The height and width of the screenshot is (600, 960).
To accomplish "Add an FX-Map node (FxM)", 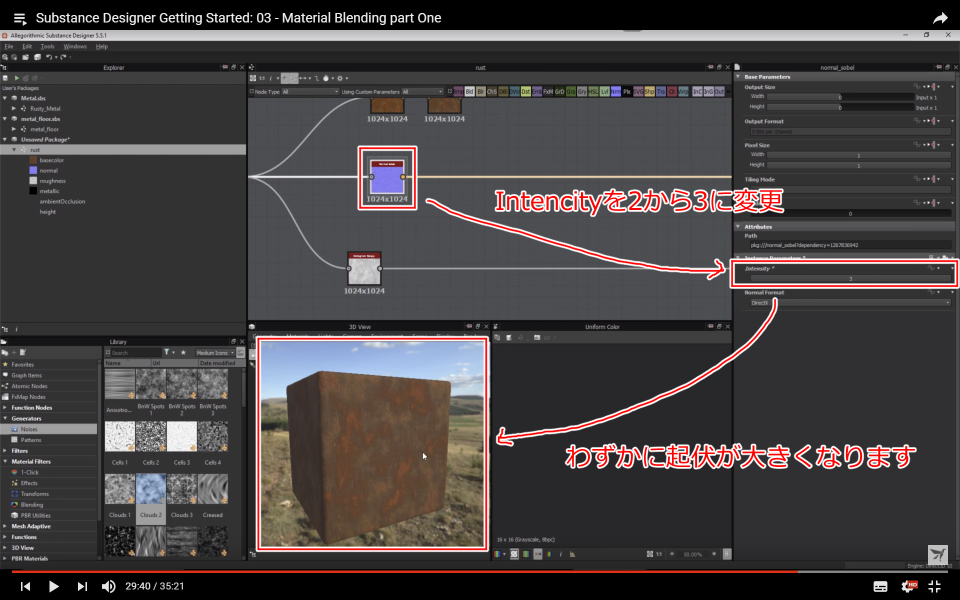I will [548, 91].
